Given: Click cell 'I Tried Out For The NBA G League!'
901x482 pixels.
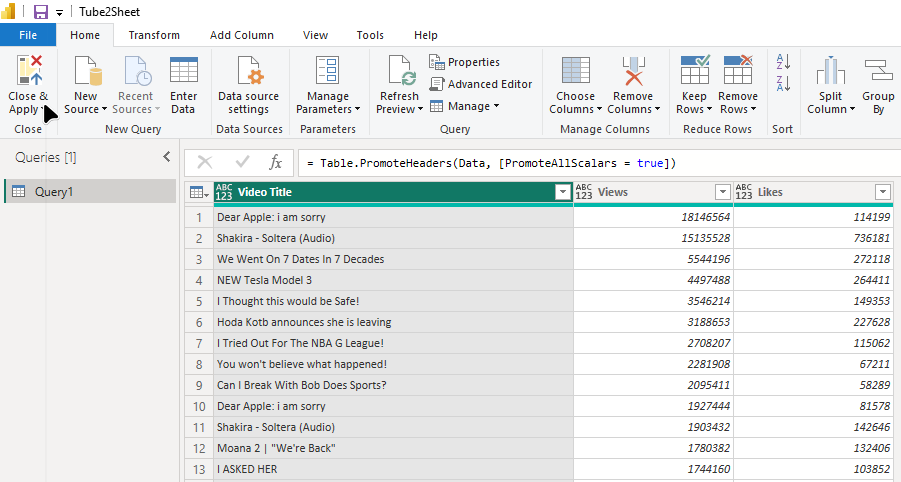Looking at the screenshot, I should click(x=394, y=343).
